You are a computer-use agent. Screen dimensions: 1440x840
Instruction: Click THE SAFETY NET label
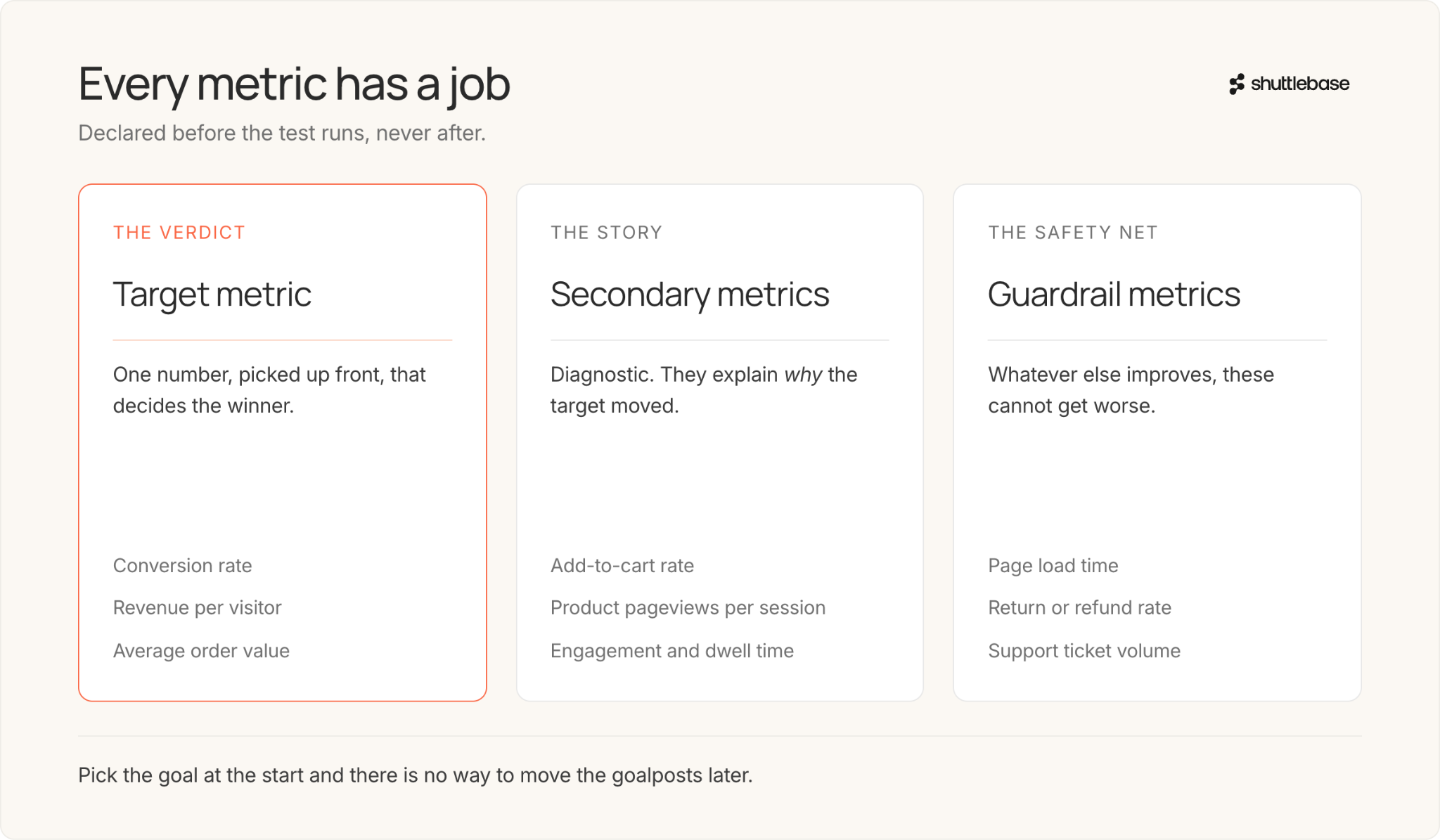[1072, 233]
